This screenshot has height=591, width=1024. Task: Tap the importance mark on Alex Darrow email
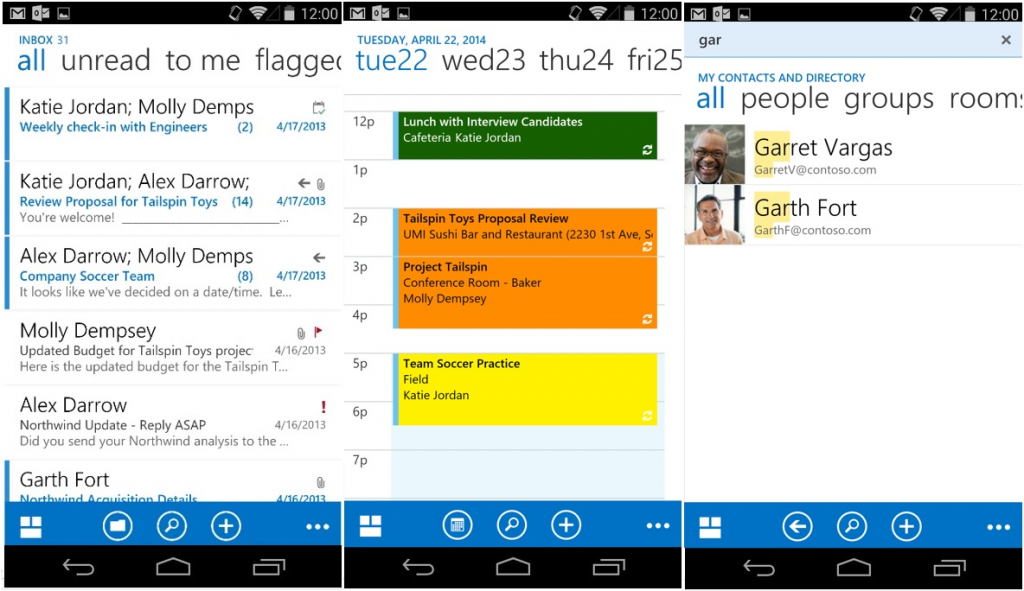pyautogui.click(x=323, y=407)
